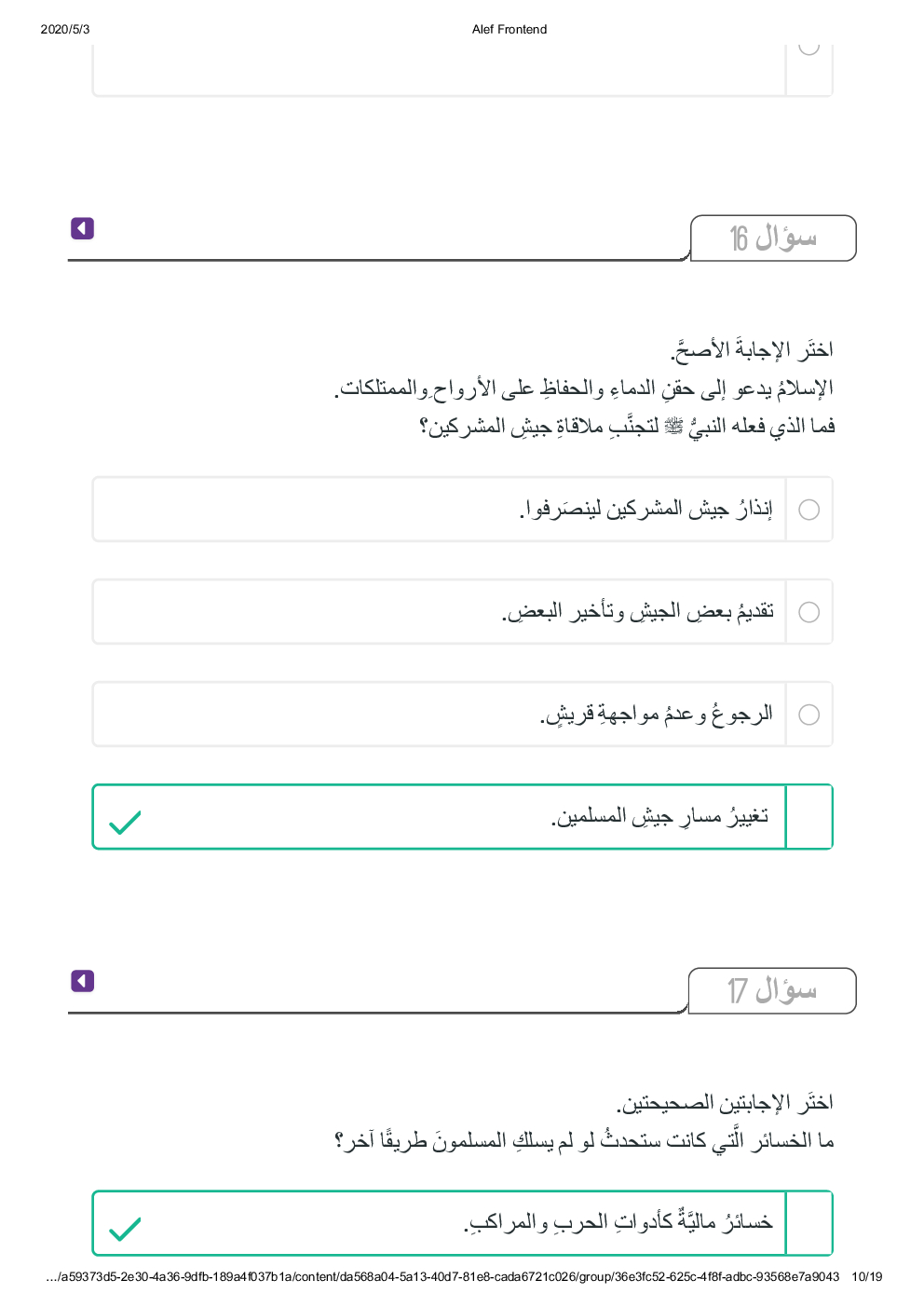Open the "سؤال 17" question tab
Image resolution: width=924 pixels, height=1307 pixels.
click(771, 990)
